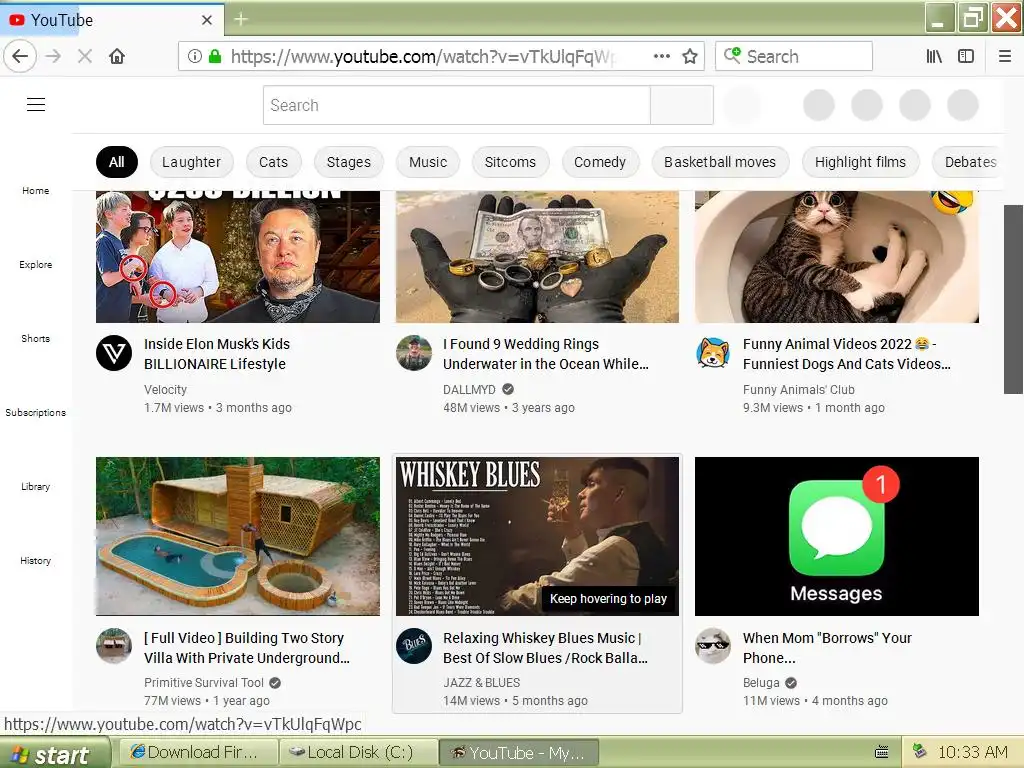Open the Messages icon video thumbnail
This screenshot has height=768, width=1024.
837,536
